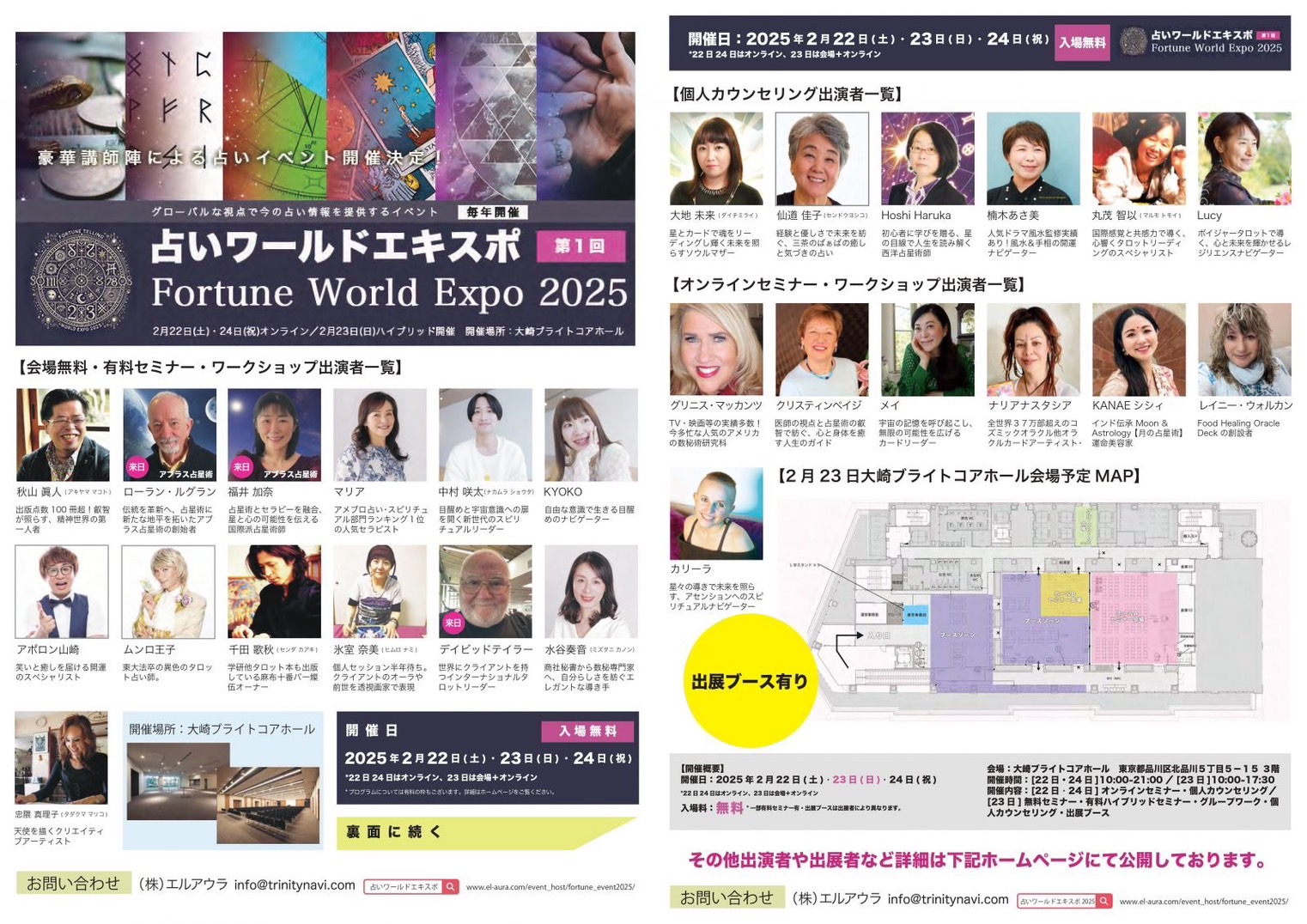Click the heading 【2月23日大崎ブライトコアホール会場予定MAP】
Viewport: 1307px width, 924px height.
point(958,476)
